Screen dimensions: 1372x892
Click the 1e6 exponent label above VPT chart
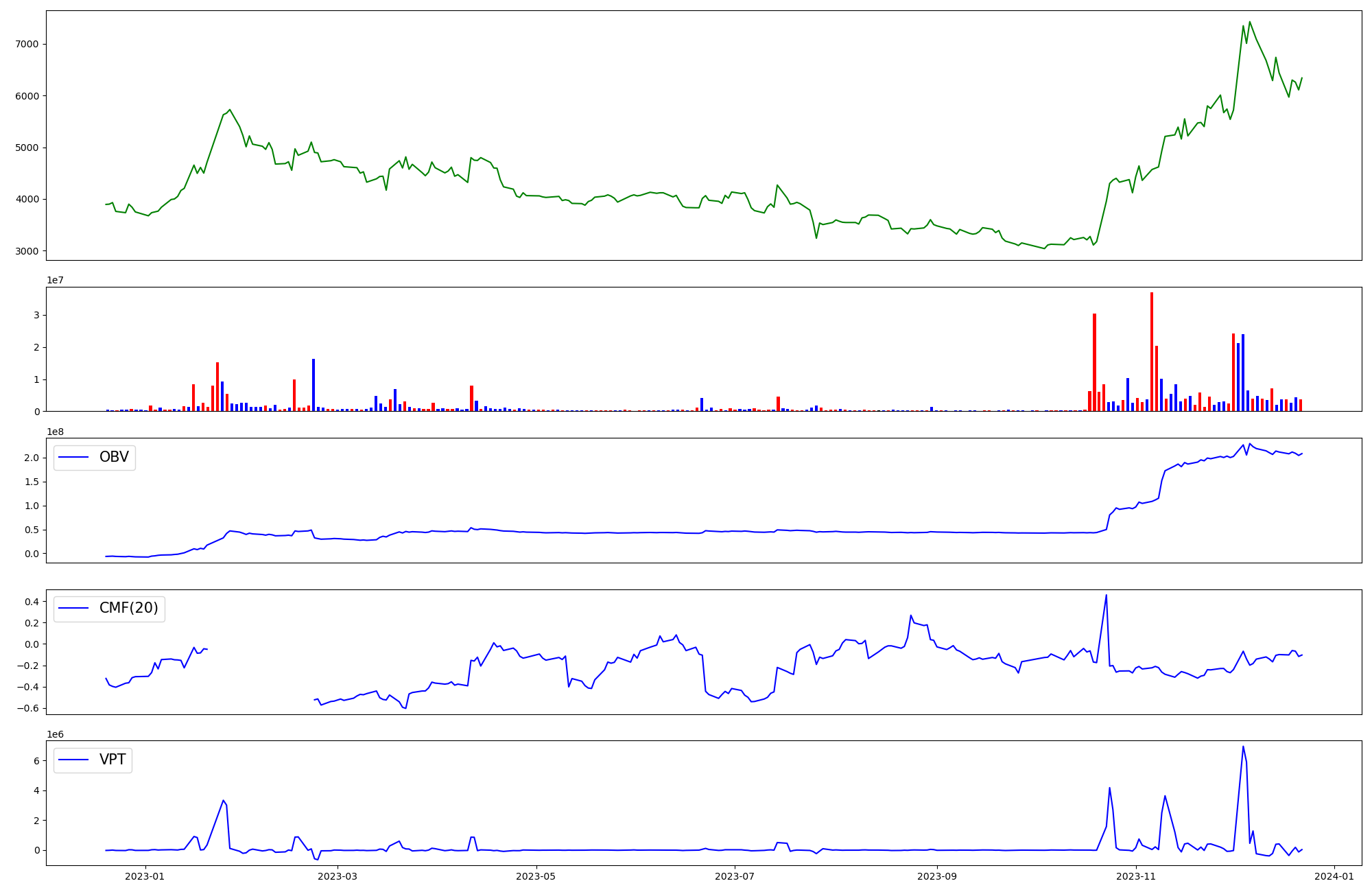point(56,734)
